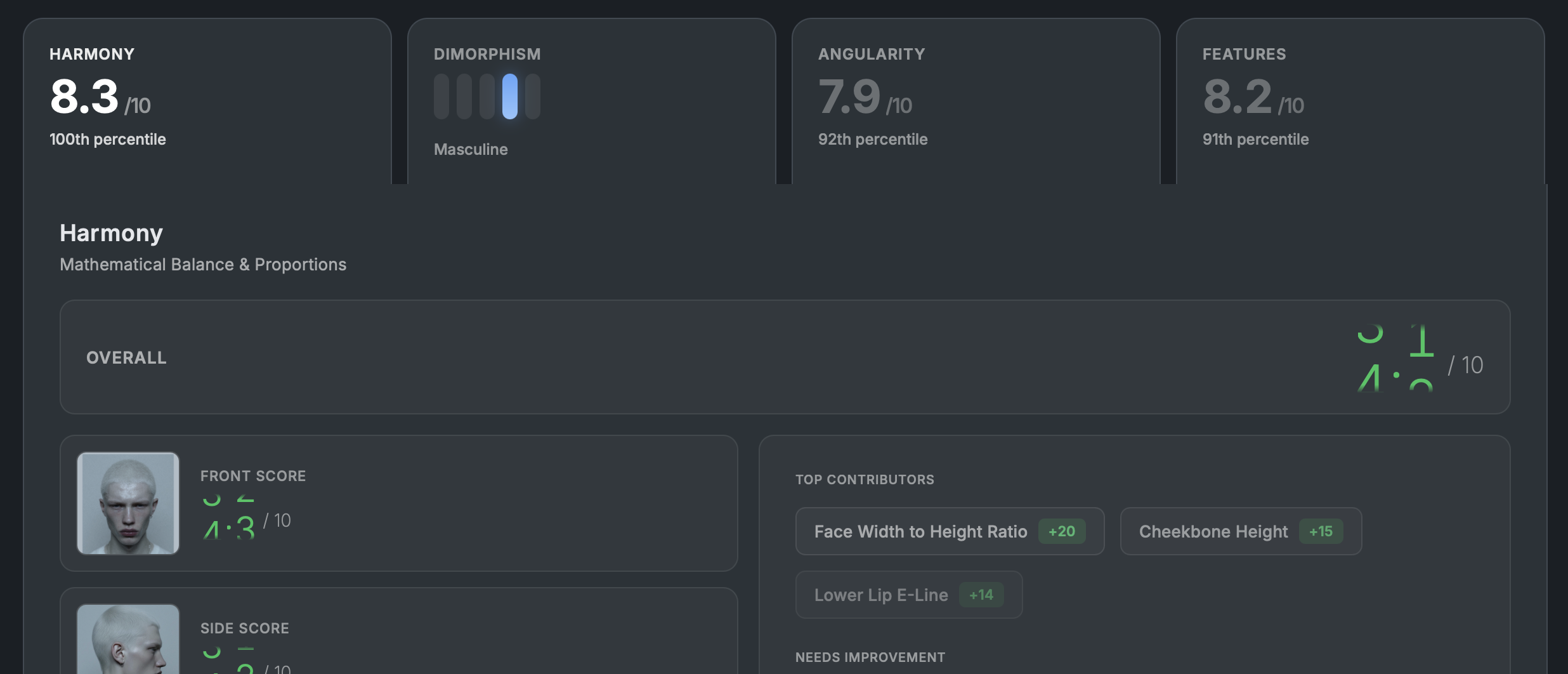Click the front face photo thumbnail

[x=128, y=503]
